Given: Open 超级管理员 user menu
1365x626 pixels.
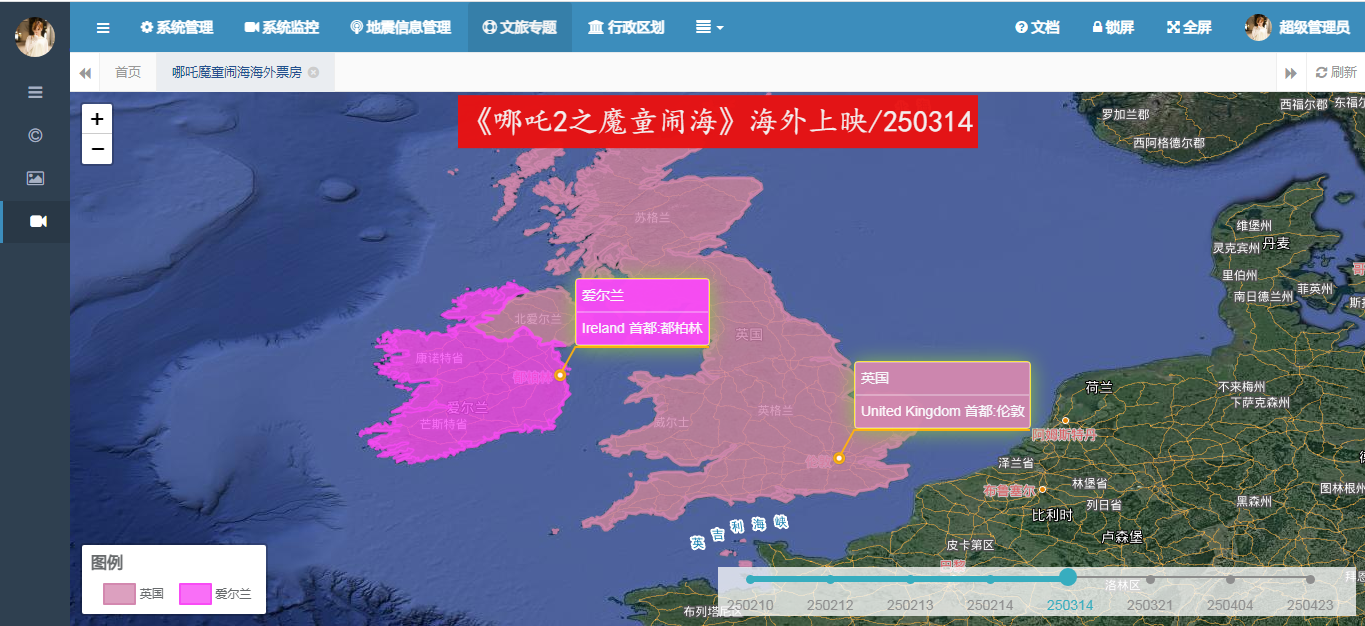Looking at the screenshot, I should 1298,28.
